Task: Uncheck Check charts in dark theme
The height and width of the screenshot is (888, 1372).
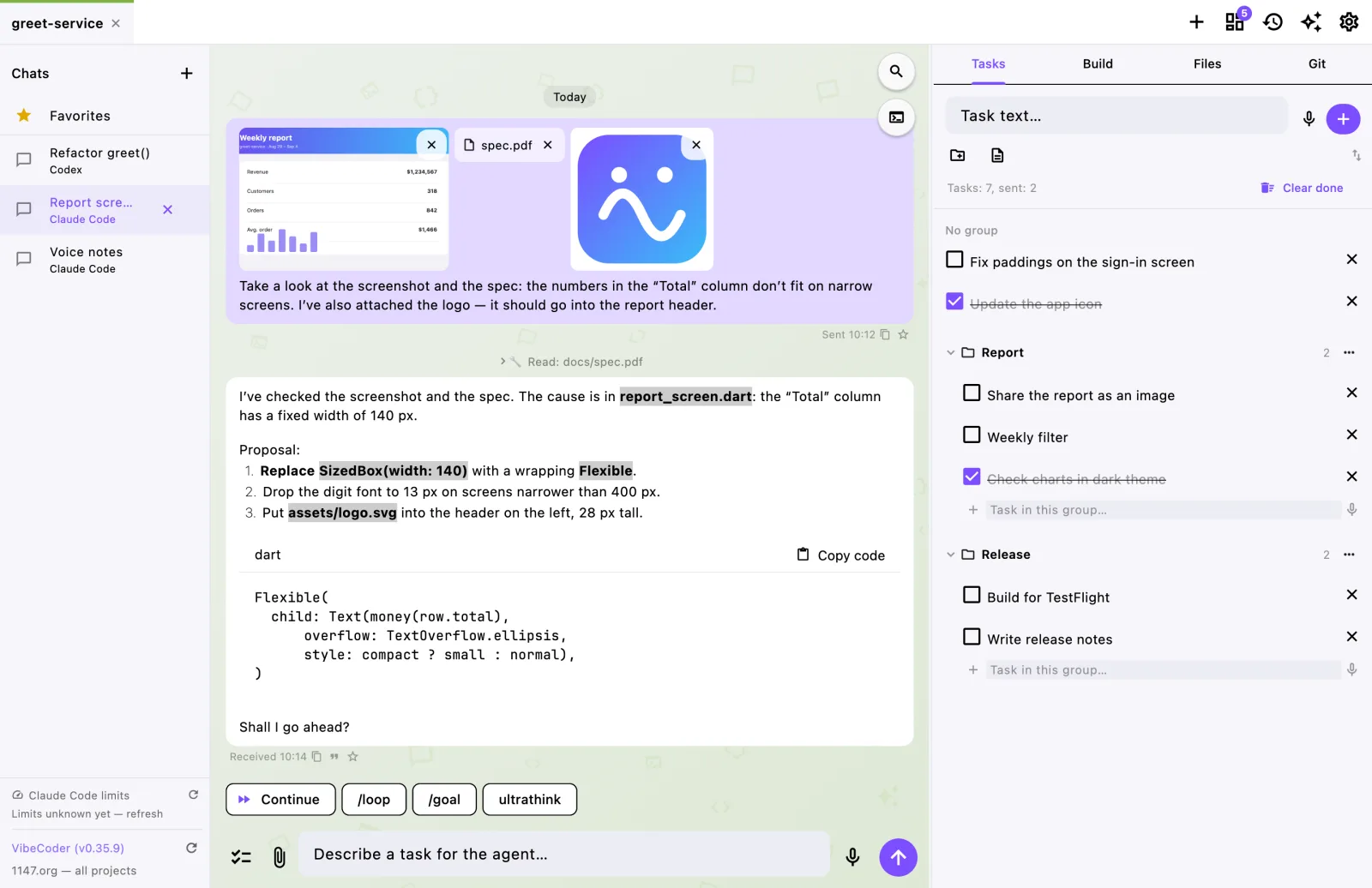Action: pos(972,477)
